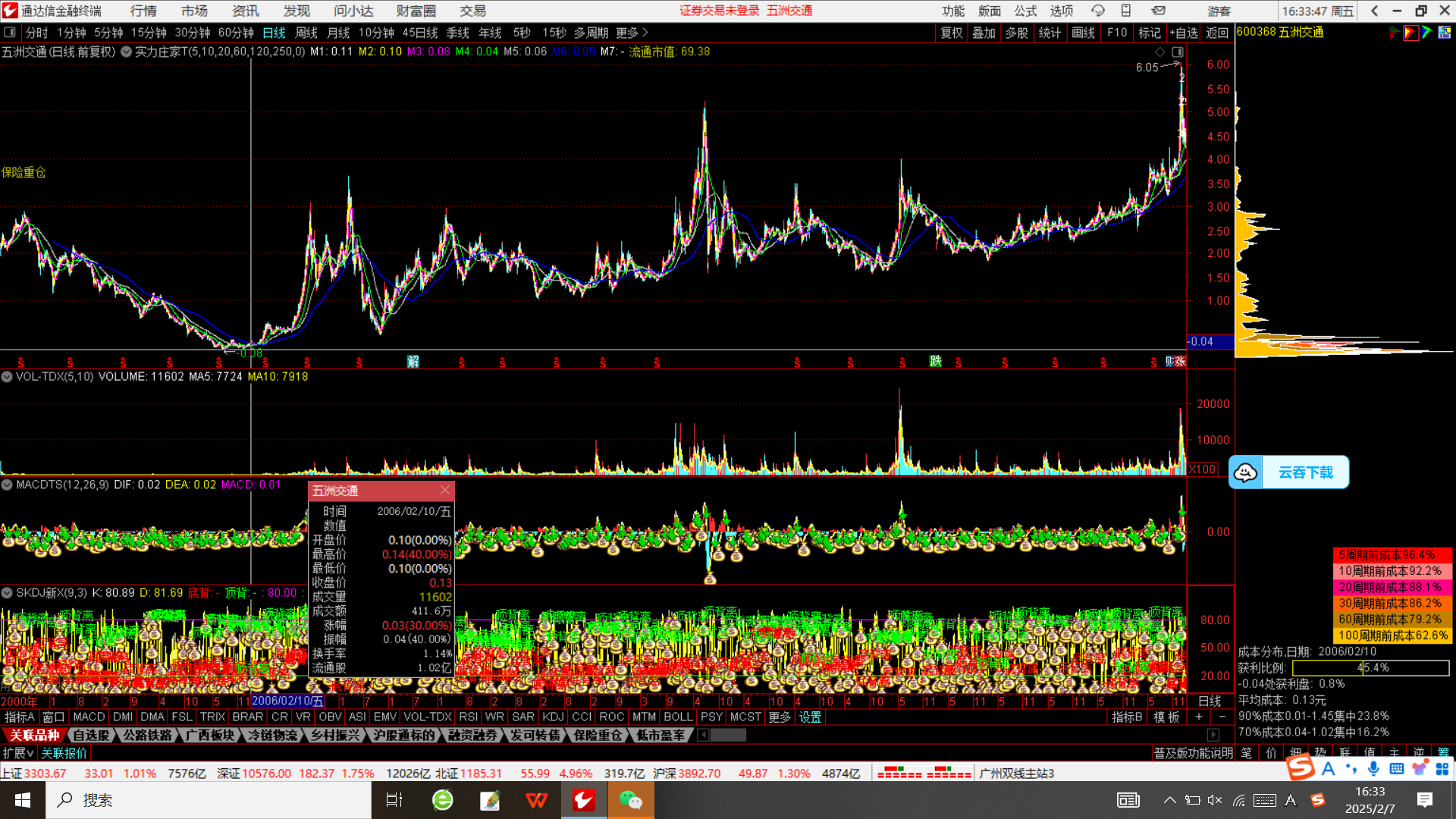The image size is (1456, 819).
Task: Close the 五洲交通 data popup
Action: [445, 490]
